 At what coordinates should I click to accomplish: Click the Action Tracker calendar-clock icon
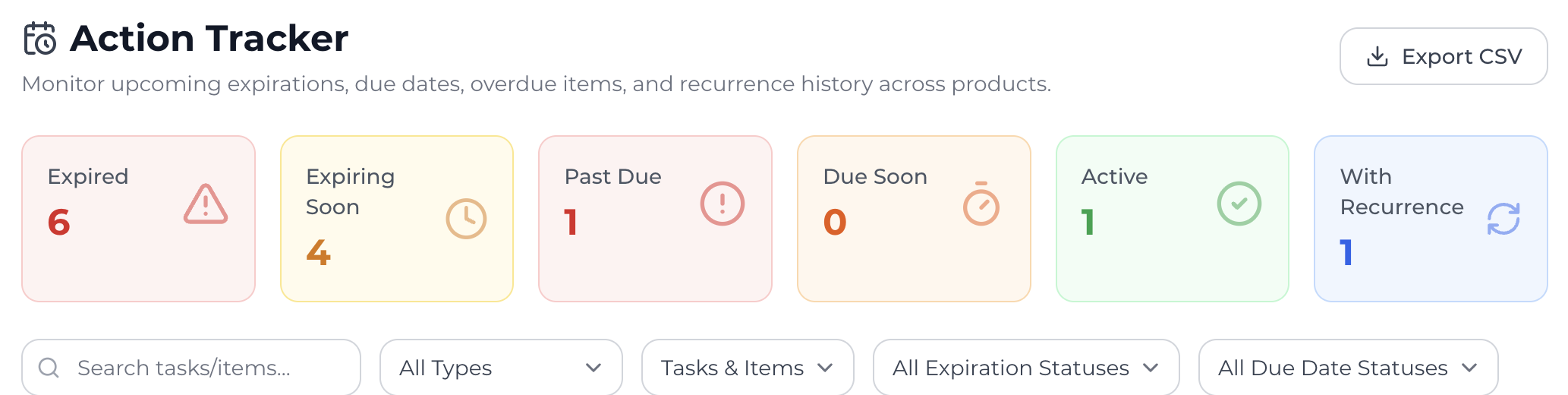pos(40,39)
